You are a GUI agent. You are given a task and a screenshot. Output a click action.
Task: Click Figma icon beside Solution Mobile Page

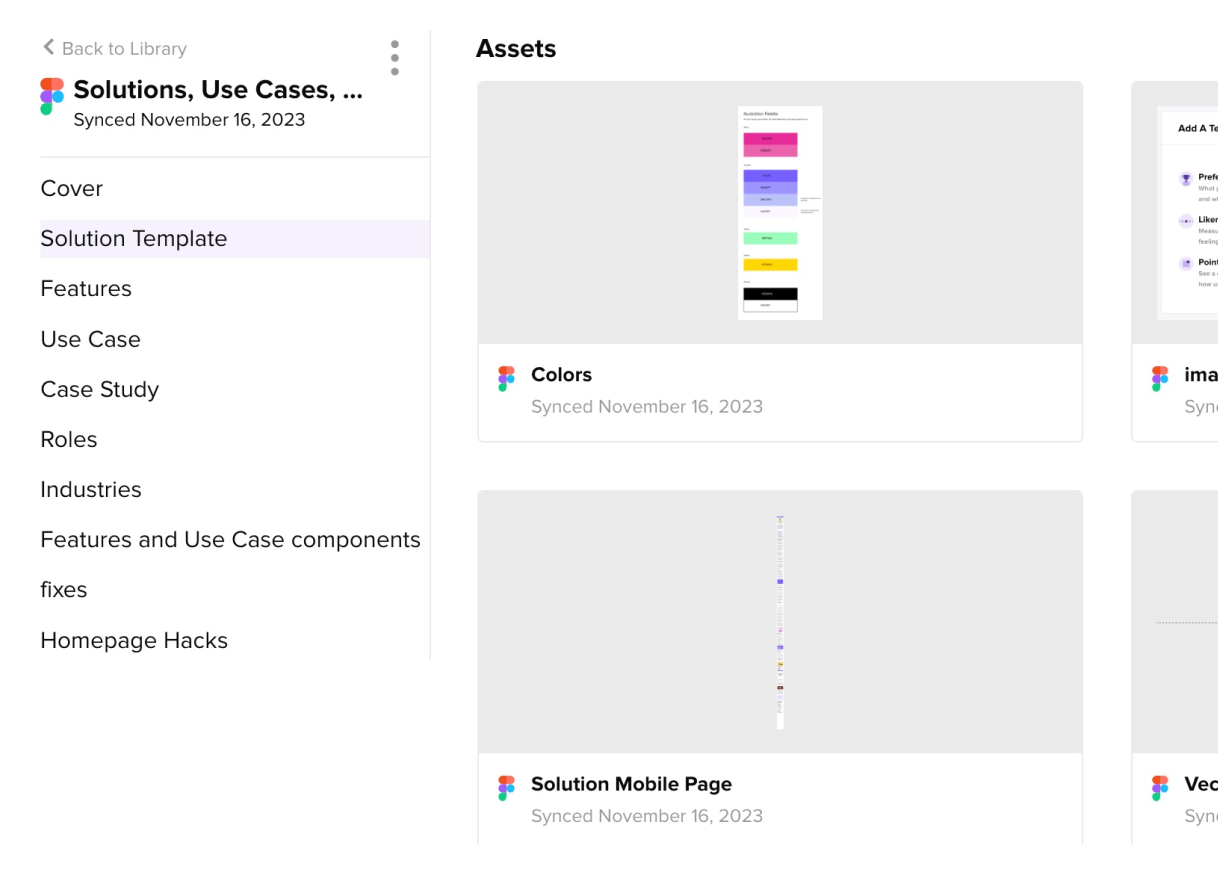point(507,787)
